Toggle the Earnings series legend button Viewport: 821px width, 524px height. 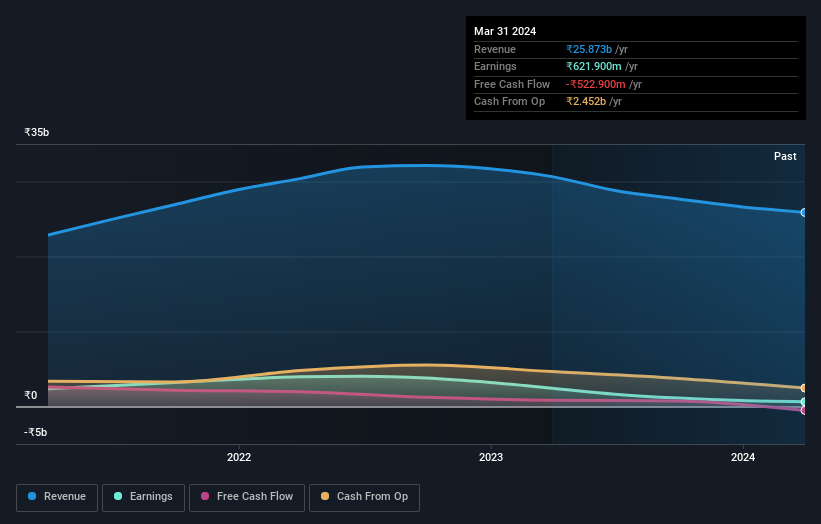coord(143,497)
